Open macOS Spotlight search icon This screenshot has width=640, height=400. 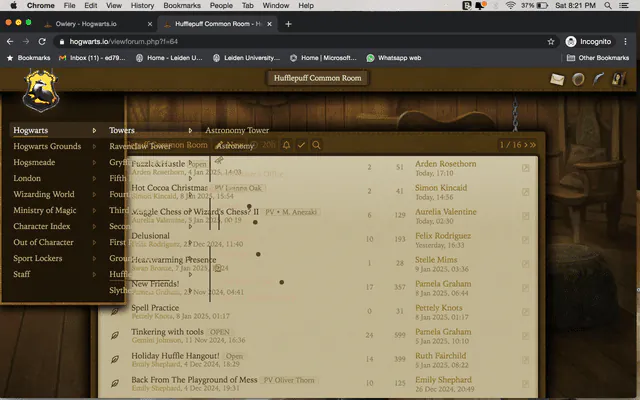tap(608, 5)
